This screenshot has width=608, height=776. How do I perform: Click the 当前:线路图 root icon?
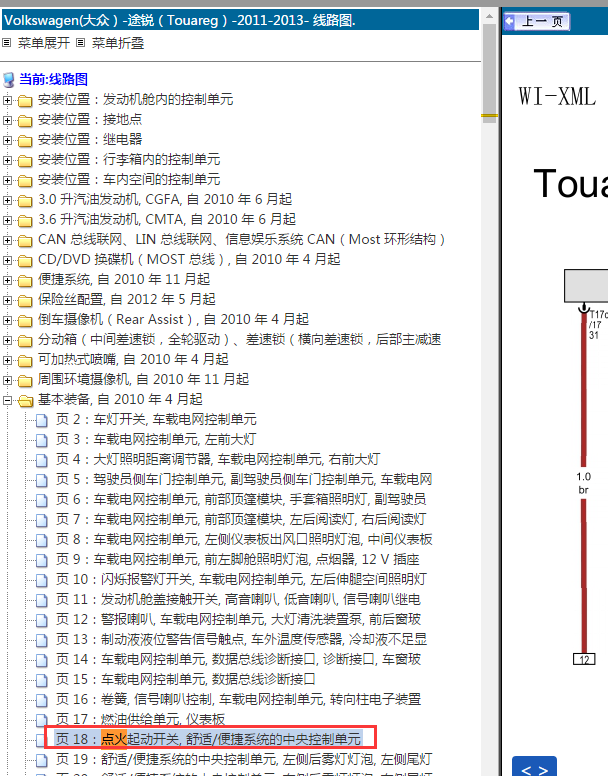pyautogui.click(x=8, y=80)
